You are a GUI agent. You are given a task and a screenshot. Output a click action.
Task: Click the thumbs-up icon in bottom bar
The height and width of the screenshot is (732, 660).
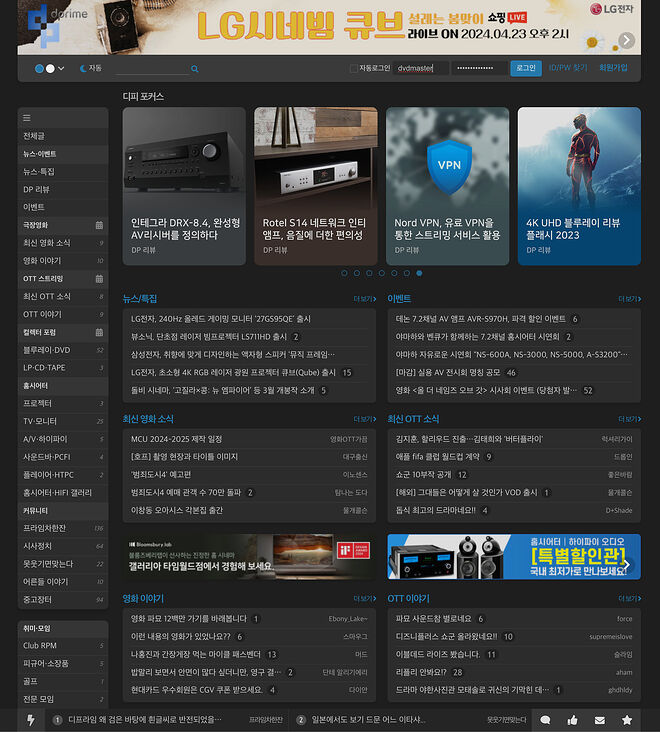click(x=572, y=720)
